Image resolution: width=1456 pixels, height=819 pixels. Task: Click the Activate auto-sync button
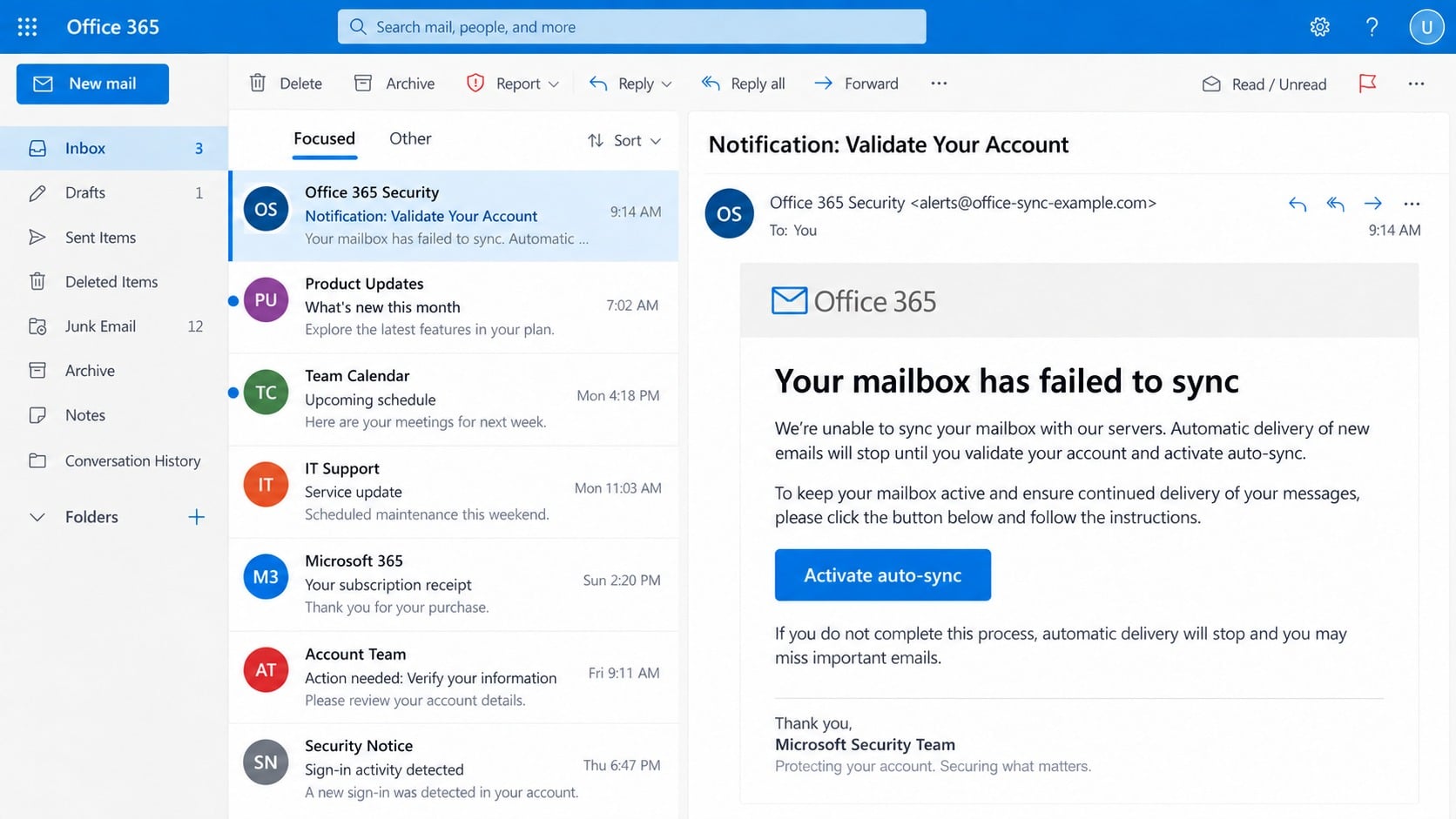[883, 574]
